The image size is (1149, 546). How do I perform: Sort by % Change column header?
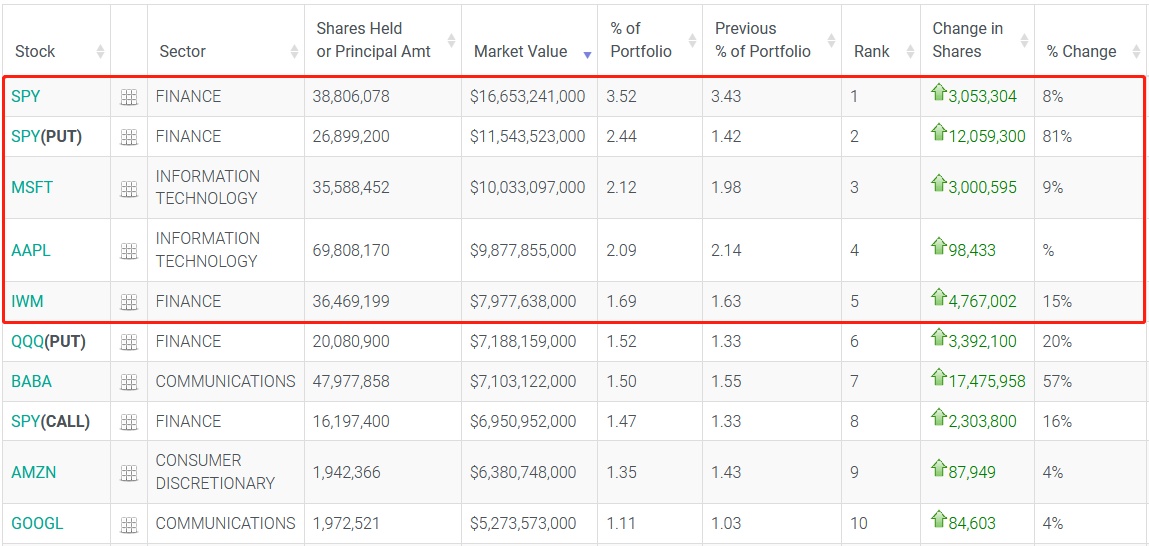[x=1081, y=51]
